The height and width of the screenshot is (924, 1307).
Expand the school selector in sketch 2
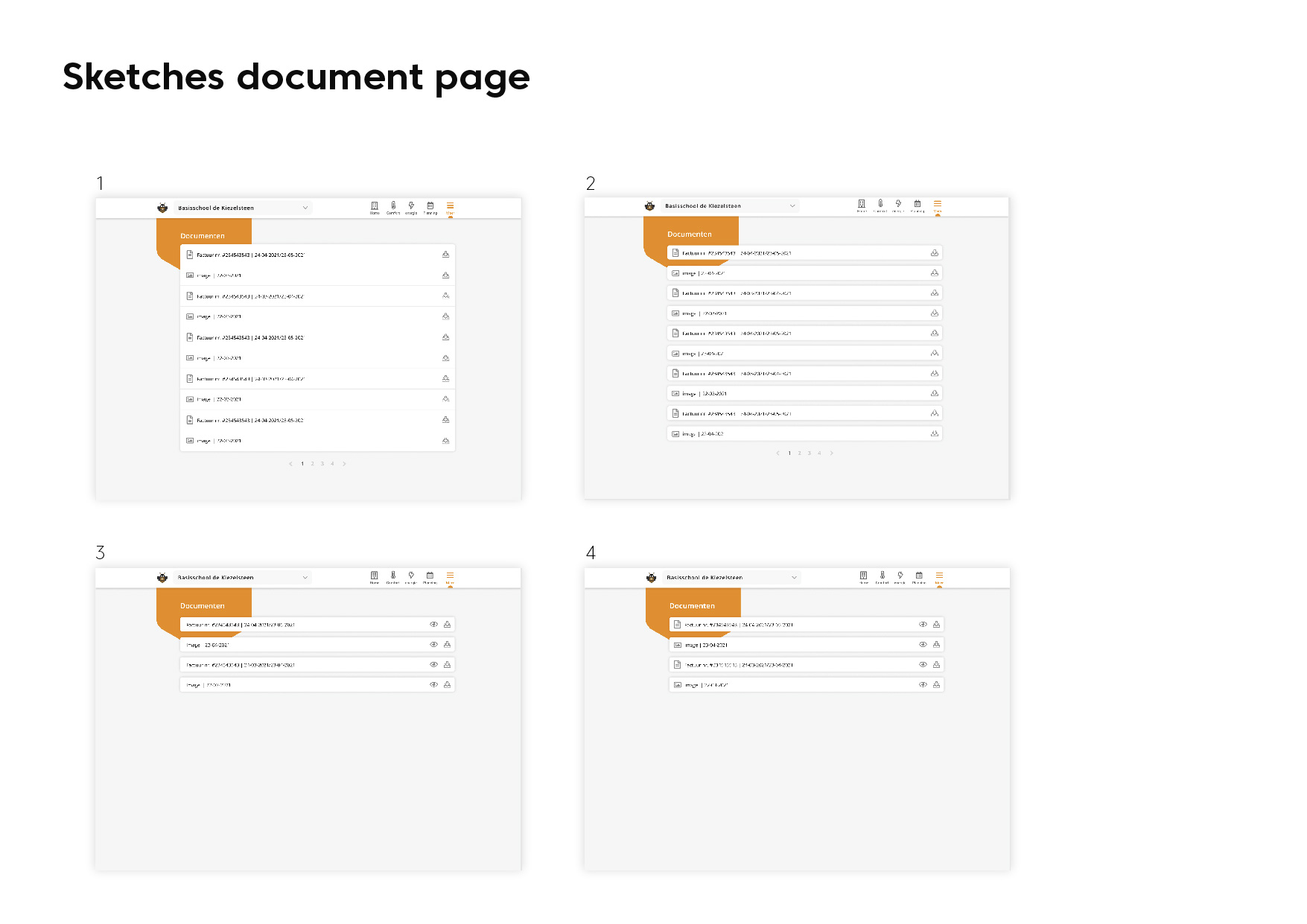pos(793,206)
